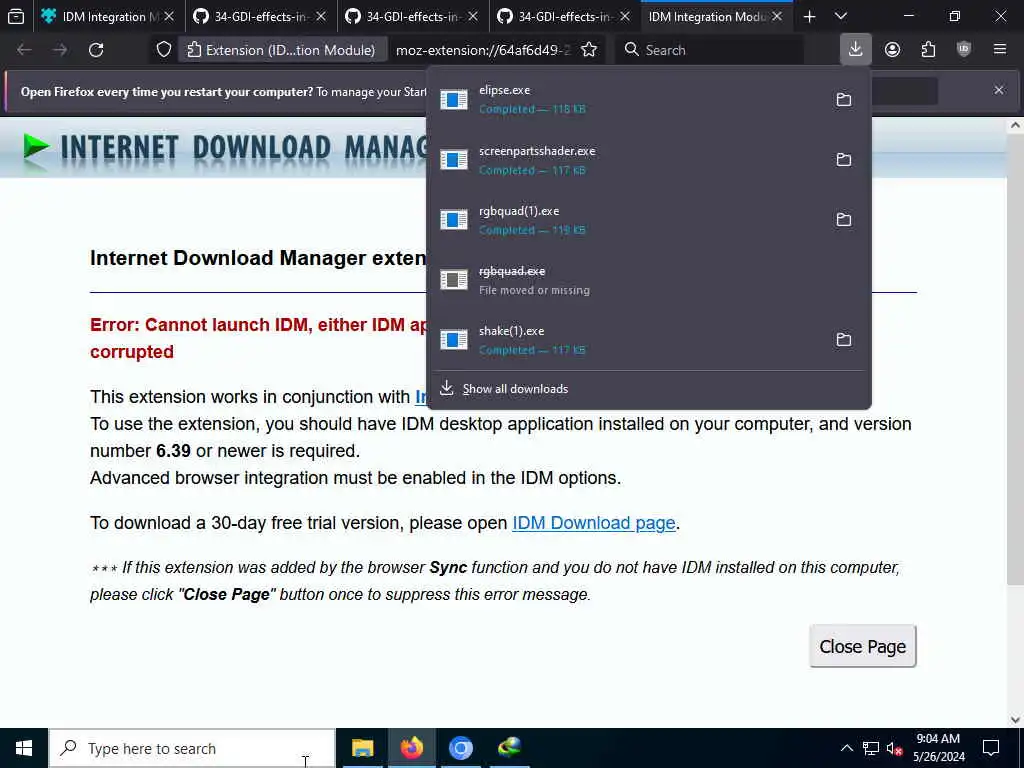This screenshot has width=1024, height=768.
Task: Open Chrome taskbar icon
Action: (x=460, y=748)
